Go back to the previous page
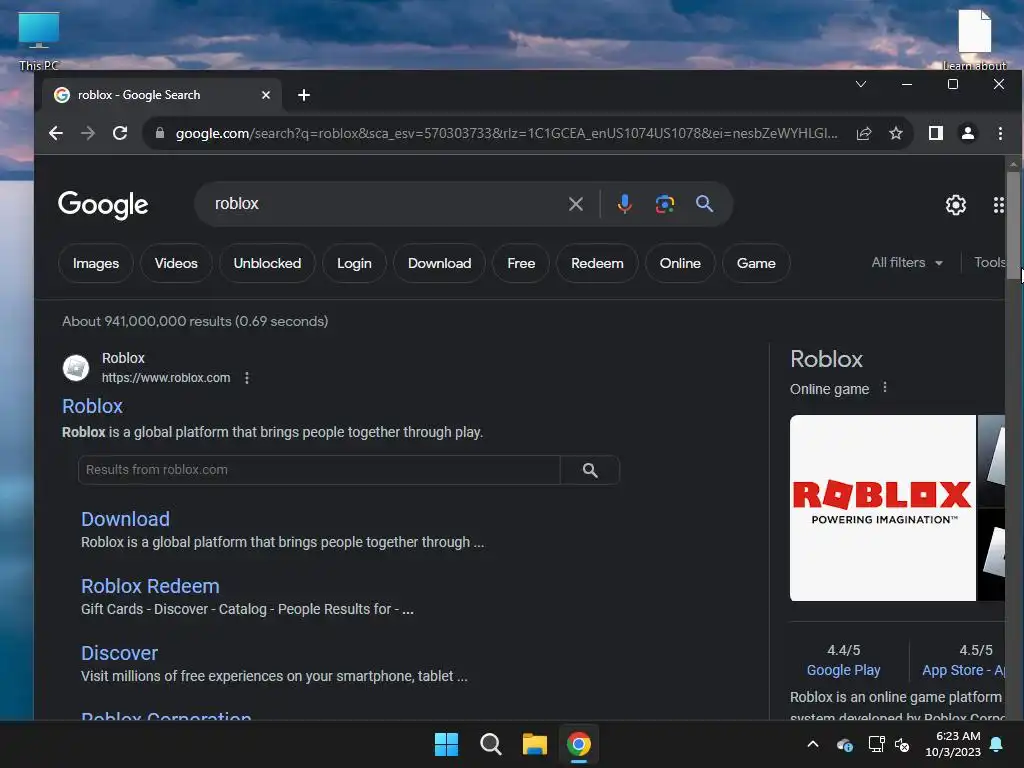 (56, 133)
